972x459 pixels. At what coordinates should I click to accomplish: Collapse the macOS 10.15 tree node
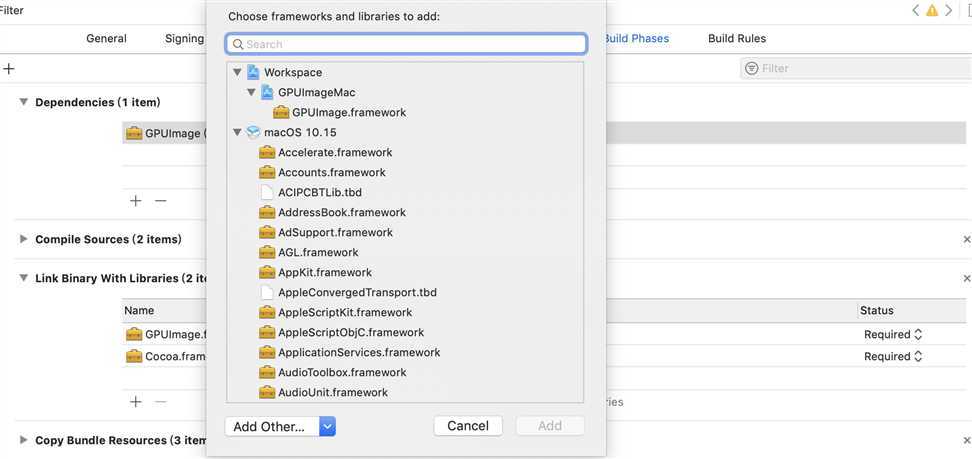coord(237,132)
